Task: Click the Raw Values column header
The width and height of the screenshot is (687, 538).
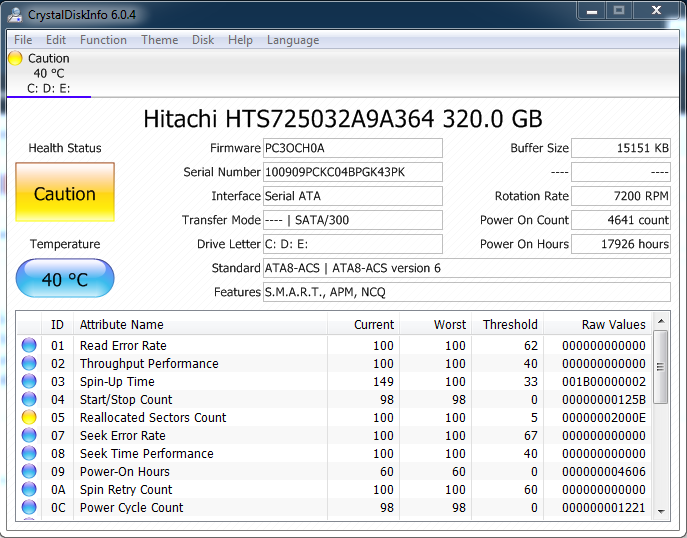Action: [x=613, y=324]
